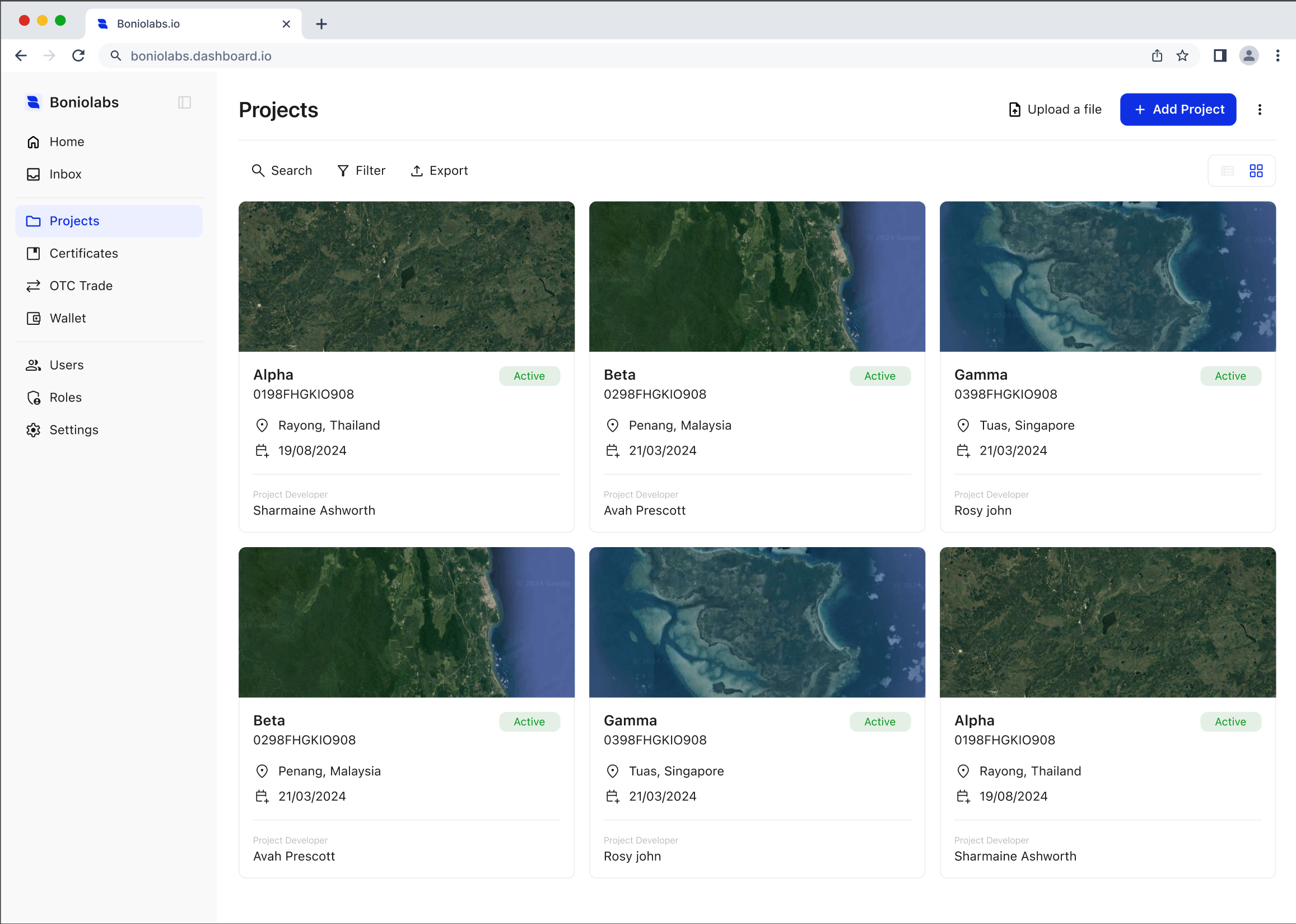Go to Certificates in sidebar

coord(83,253)
